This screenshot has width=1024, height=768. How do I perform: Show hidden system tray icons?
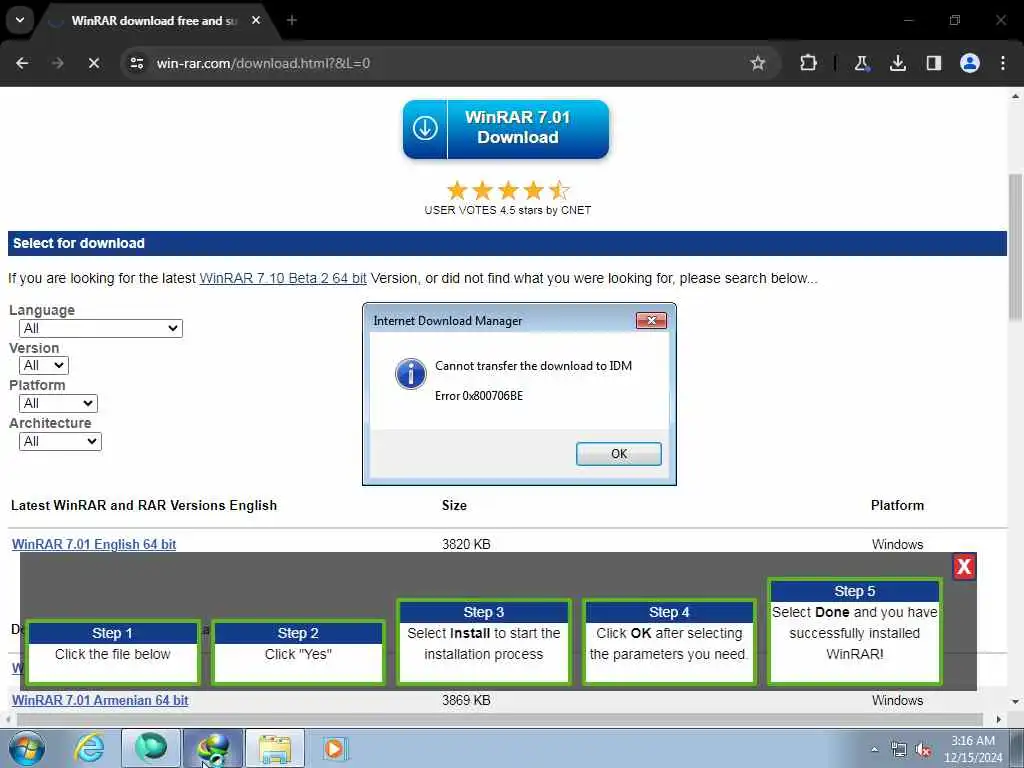click(x=874, y=749)
